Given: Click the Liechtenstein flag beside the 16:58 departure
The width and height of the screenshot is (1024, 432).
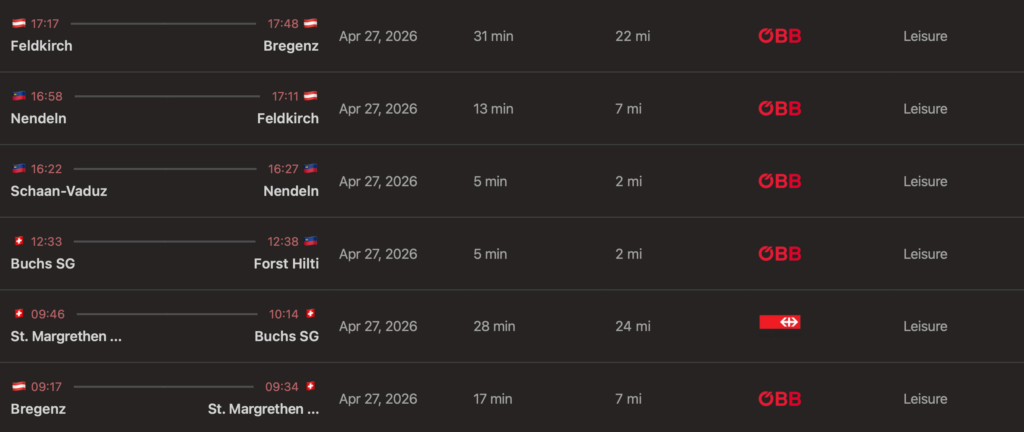Looking at the screenshot, I should pos(18,96).
